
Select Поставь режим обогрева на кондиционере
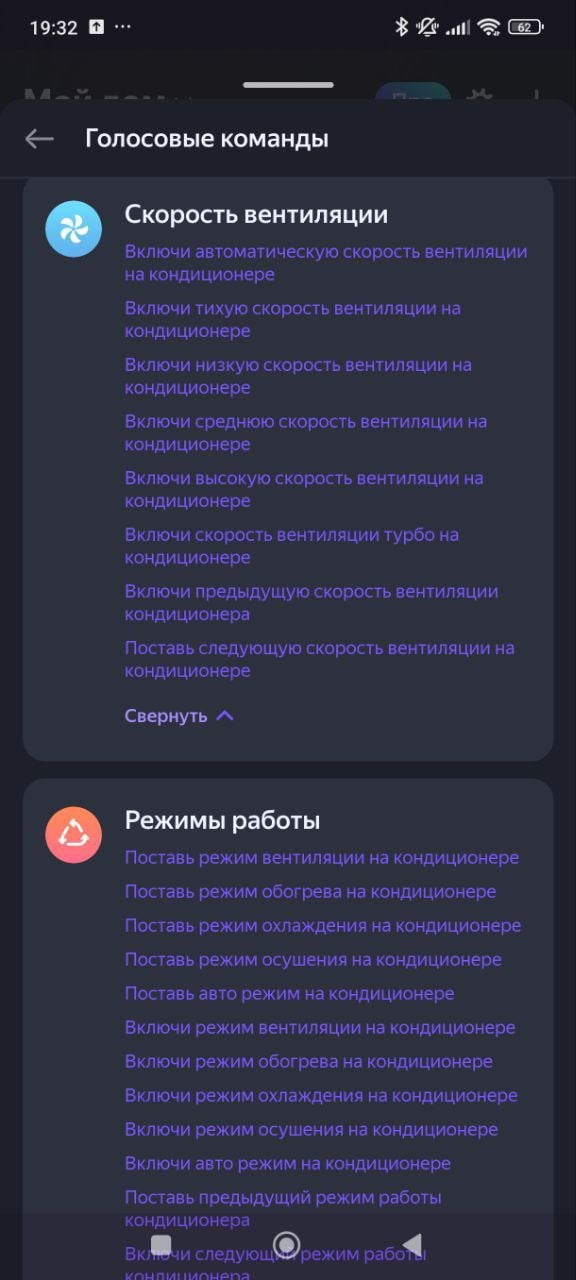coord(310,892)
